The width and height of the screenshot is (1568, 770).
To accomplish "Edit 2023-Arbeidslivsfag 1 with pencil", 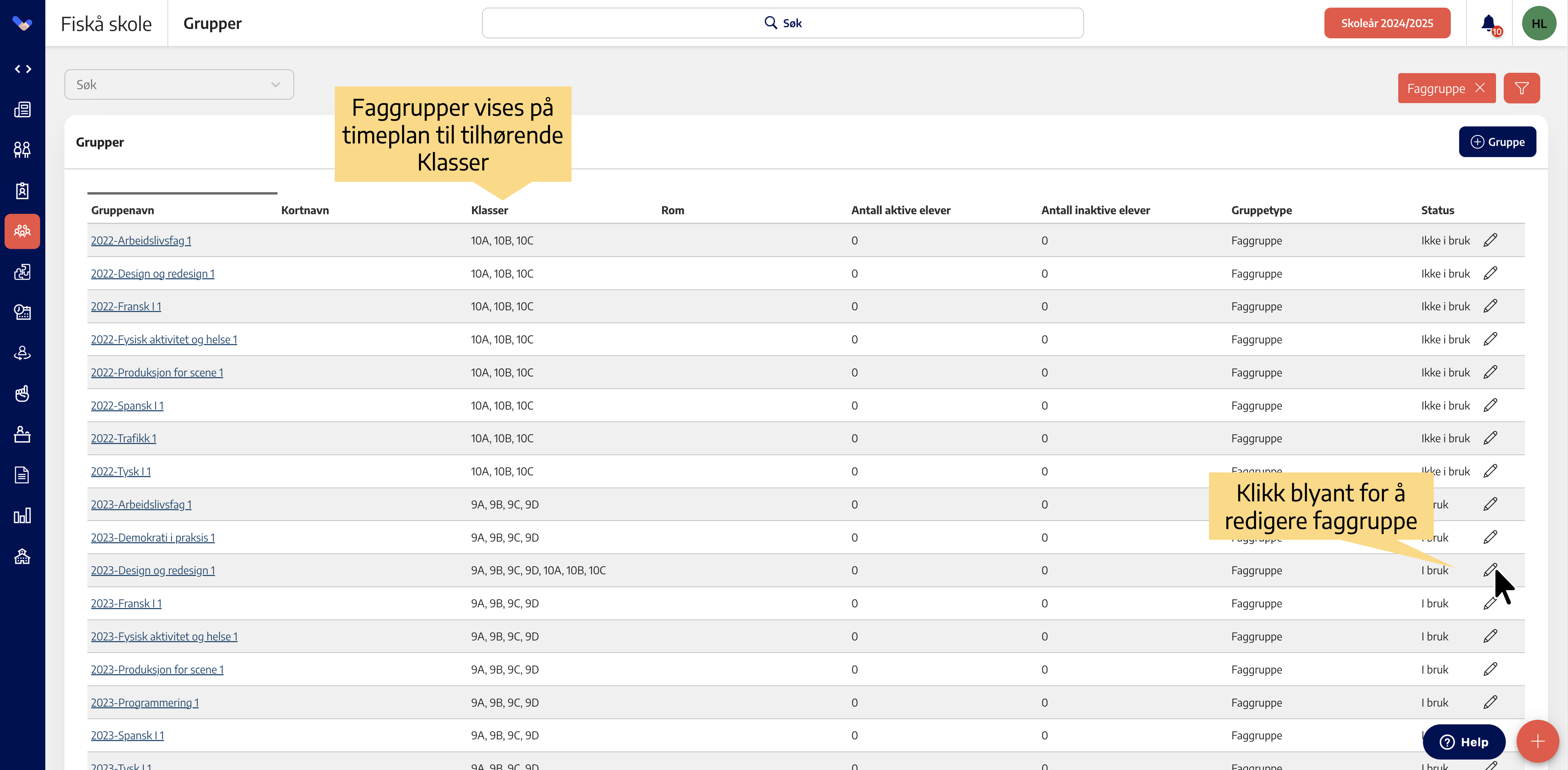I will [1490, 504].
